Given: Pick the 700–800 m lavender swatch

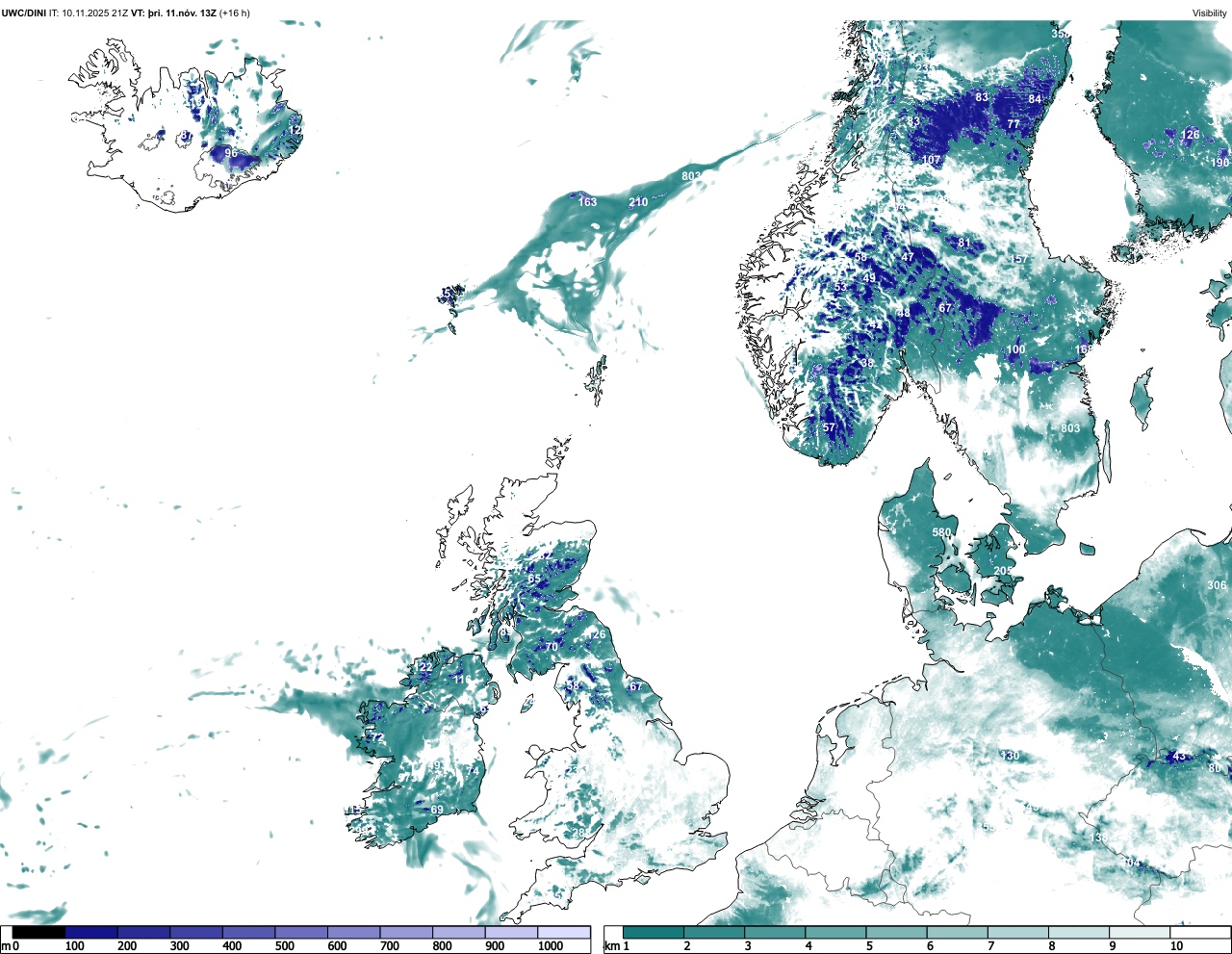Looking at the screenshot, I should coord(406,932).
